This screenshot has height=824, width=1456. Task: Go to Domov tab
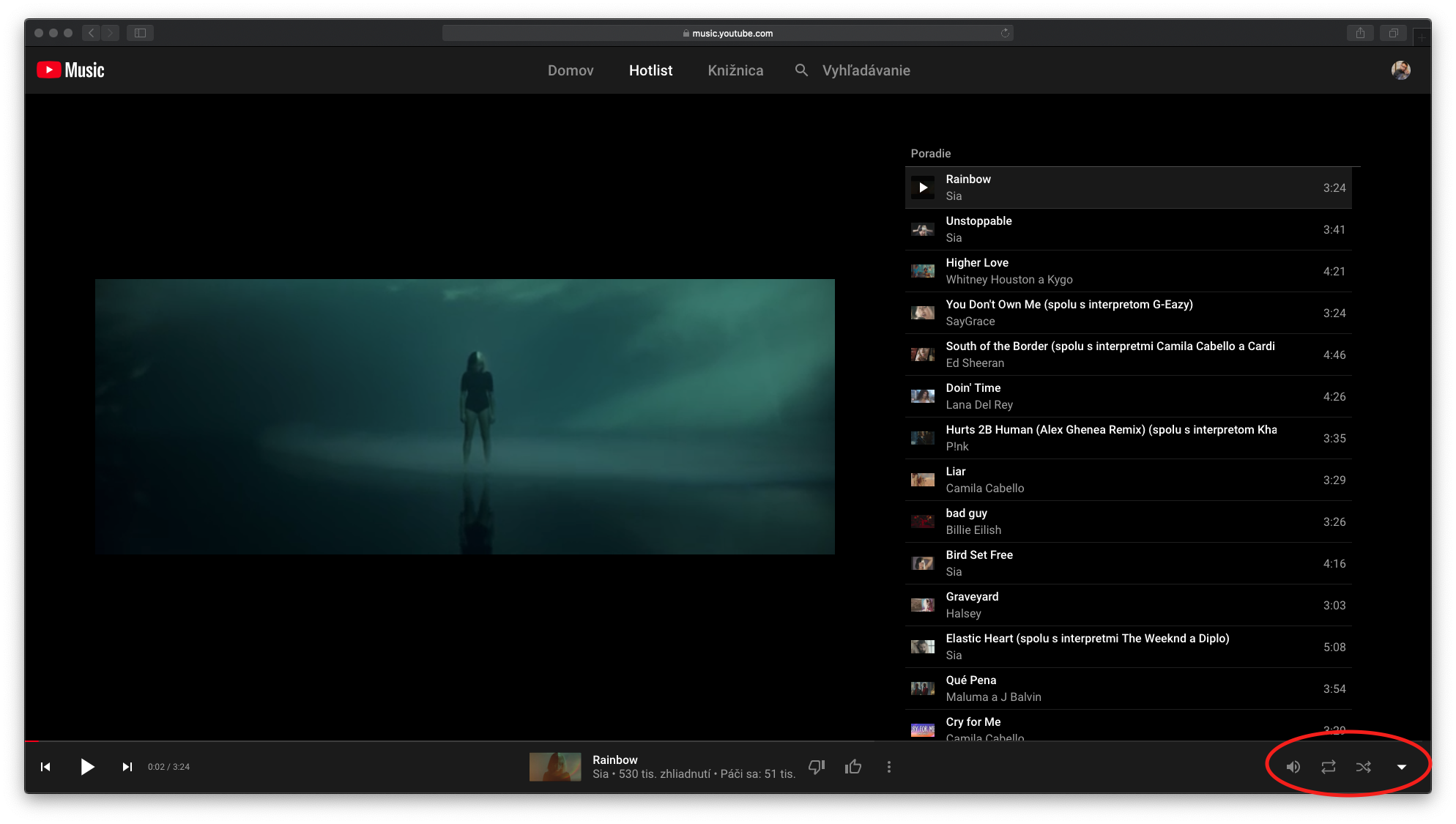[571, 70]
